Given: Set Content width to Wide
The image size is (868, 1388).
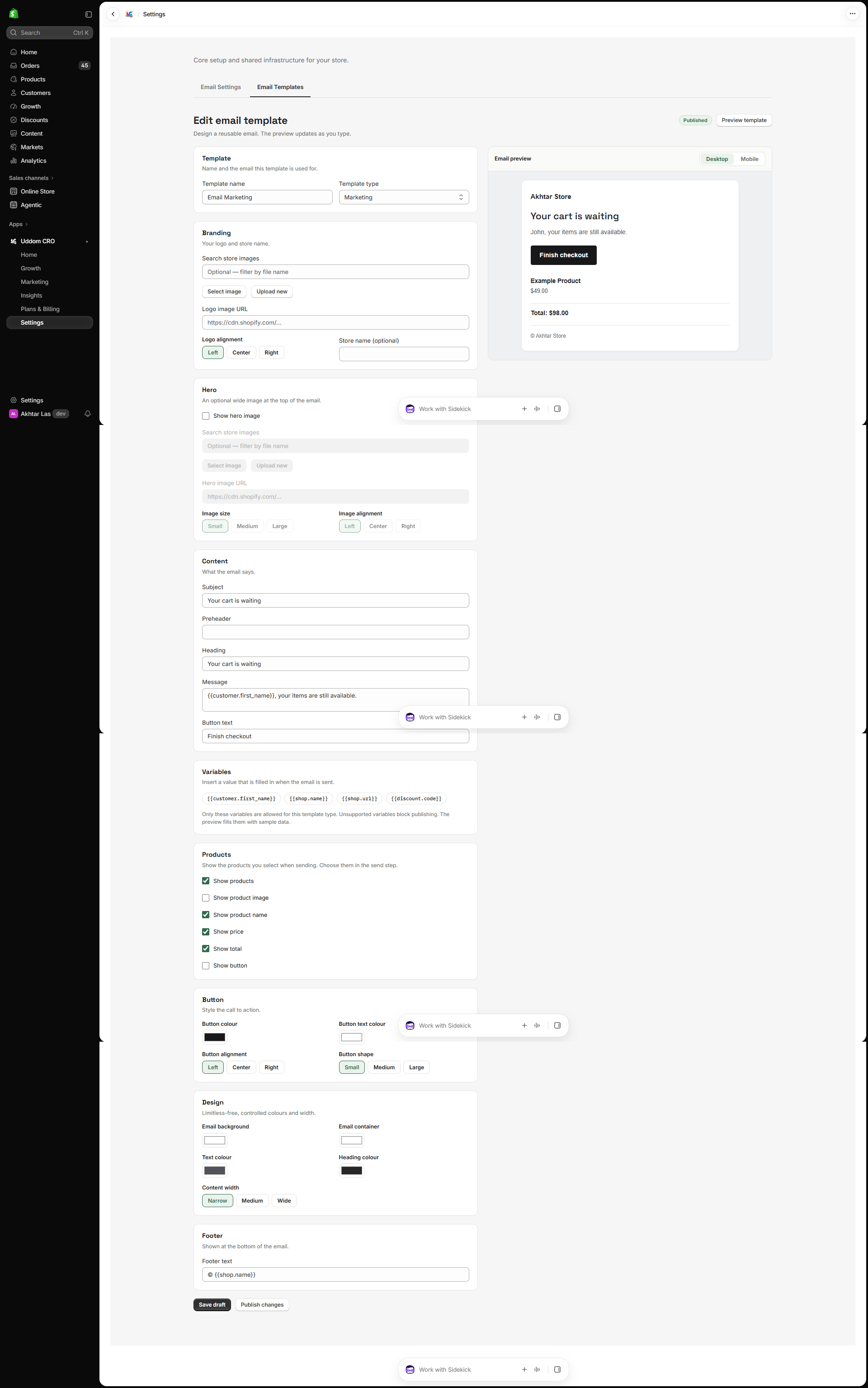Looking at the screenshot, I should (x=284, y=1201).
